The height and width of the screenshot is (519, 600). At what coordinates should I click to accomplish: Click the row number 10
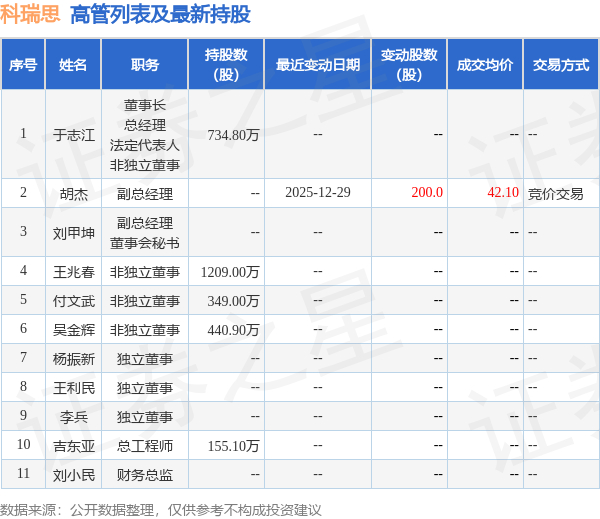click(23, 444)
